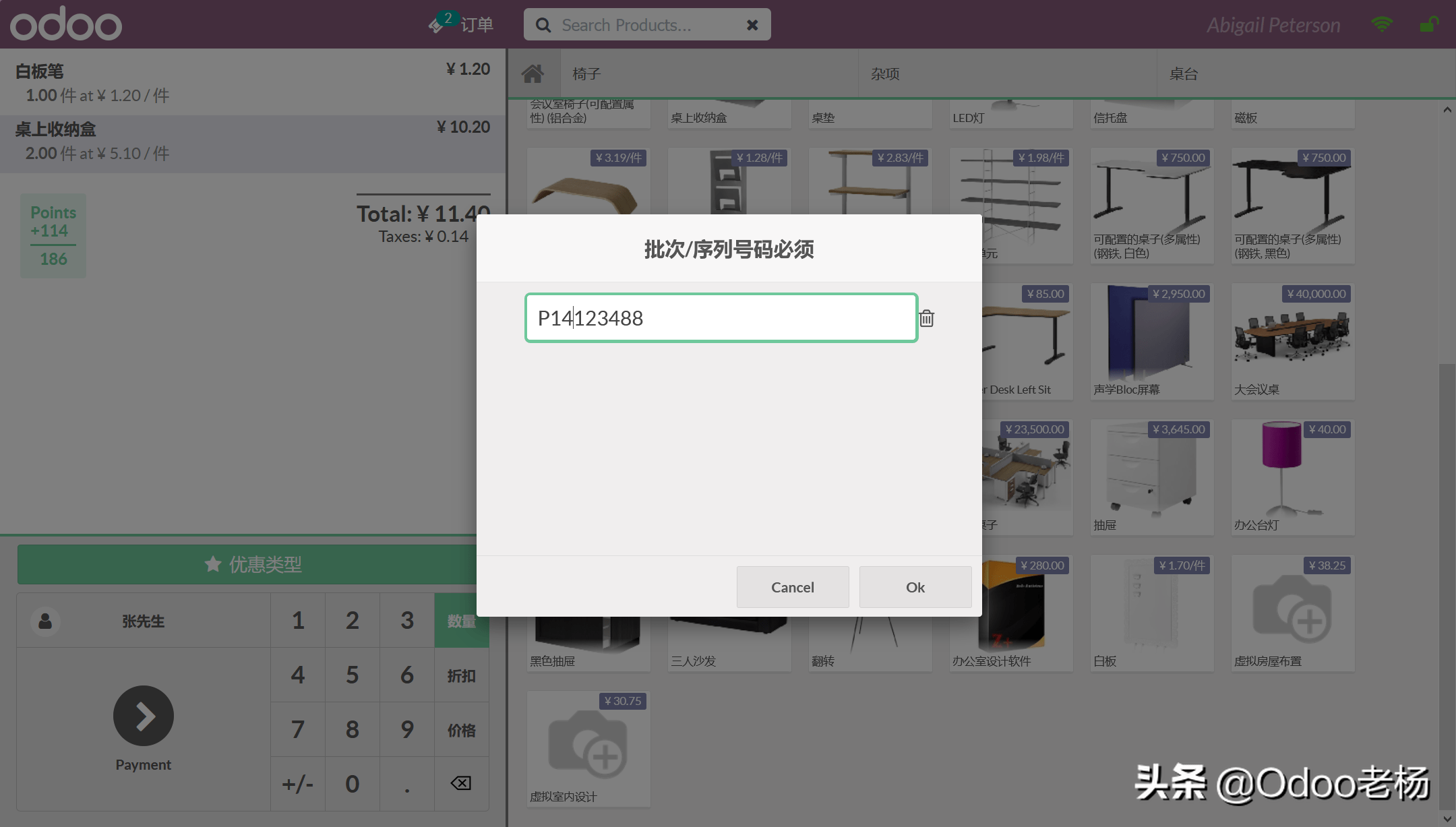Click the trash icon beside the serial number
This screenshot has width=1456, height=827.
coord(927,317)
